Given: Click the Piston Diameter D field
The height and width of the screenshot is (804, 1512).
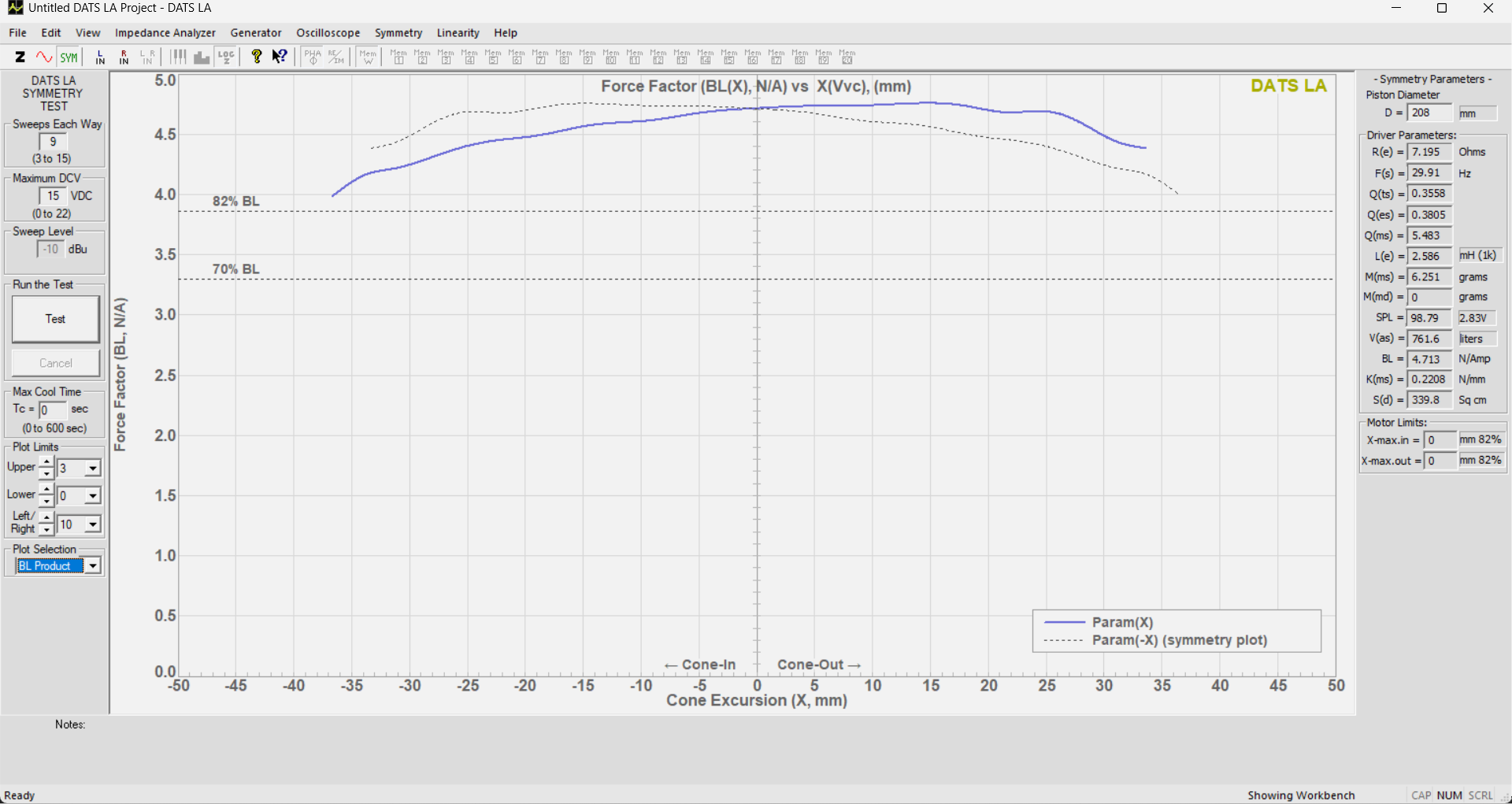Looking at the screenshot, I should 1429,113.
